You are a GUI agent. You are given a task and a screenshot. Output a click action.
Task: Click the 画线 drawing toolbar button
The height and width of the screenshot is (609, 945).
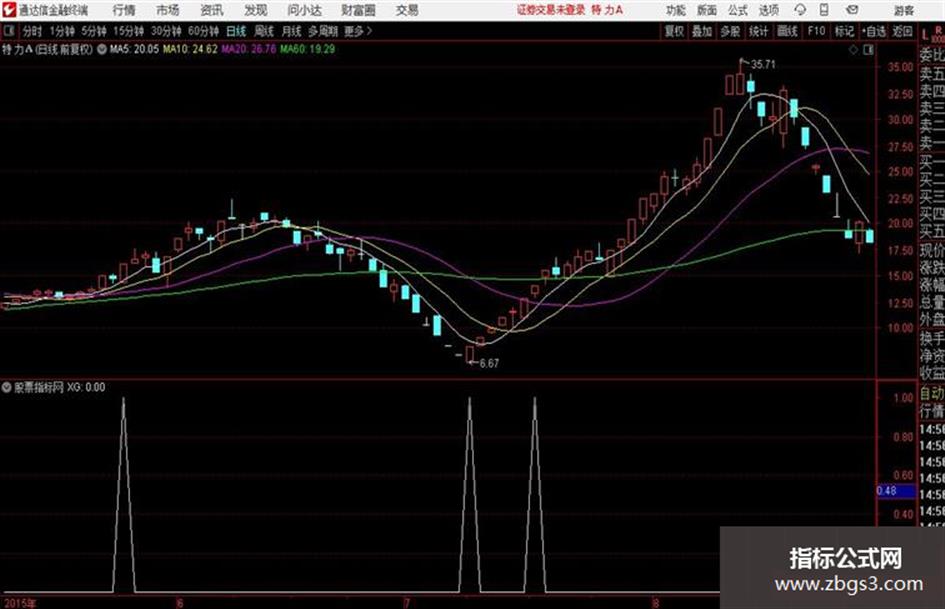tap(787, 31)
